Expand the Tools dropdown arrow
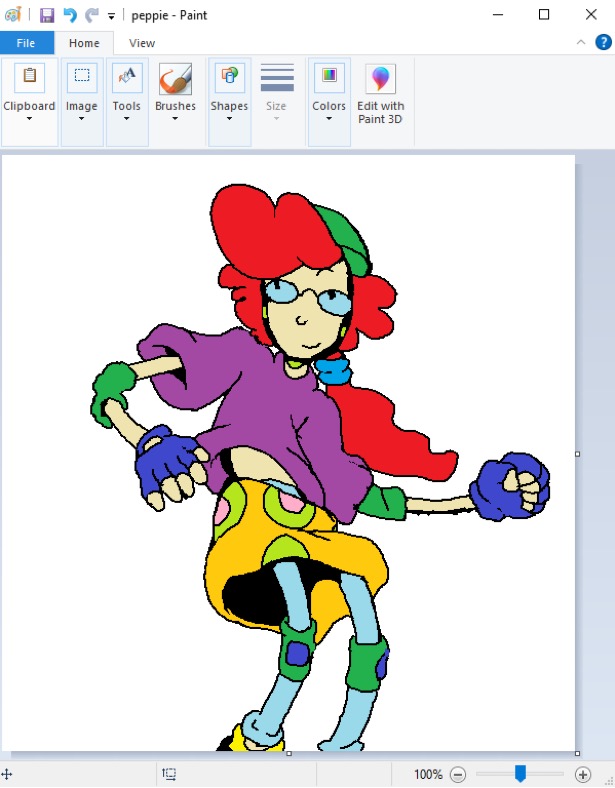Image resolution: width=615 pixels, height=788 pixels. click(126, 119)
